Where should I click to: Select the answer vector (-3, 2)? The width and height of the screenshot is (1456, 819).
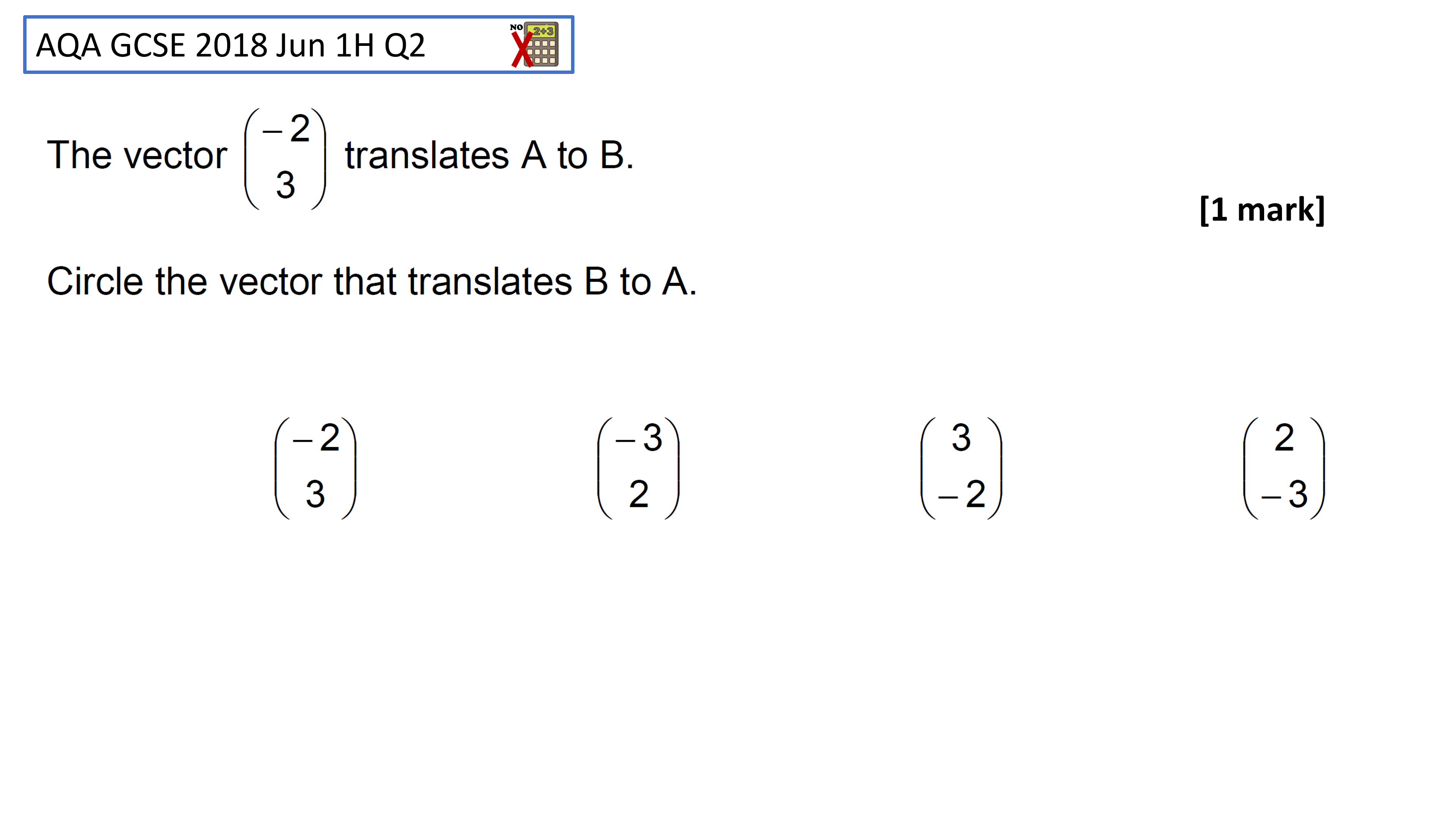click(x=638, y=468)
